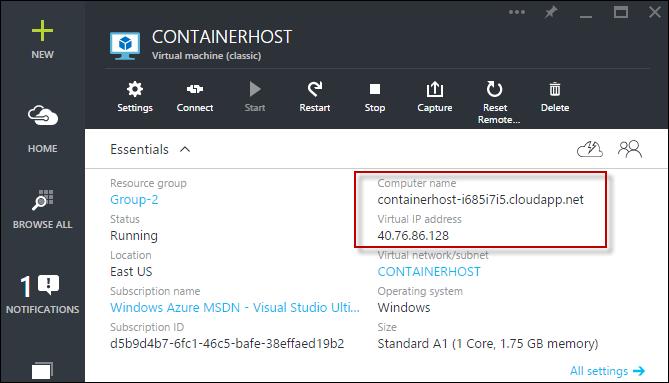Collapse the Essentials section chevron
669x383 pixels.
coord(185,149)
